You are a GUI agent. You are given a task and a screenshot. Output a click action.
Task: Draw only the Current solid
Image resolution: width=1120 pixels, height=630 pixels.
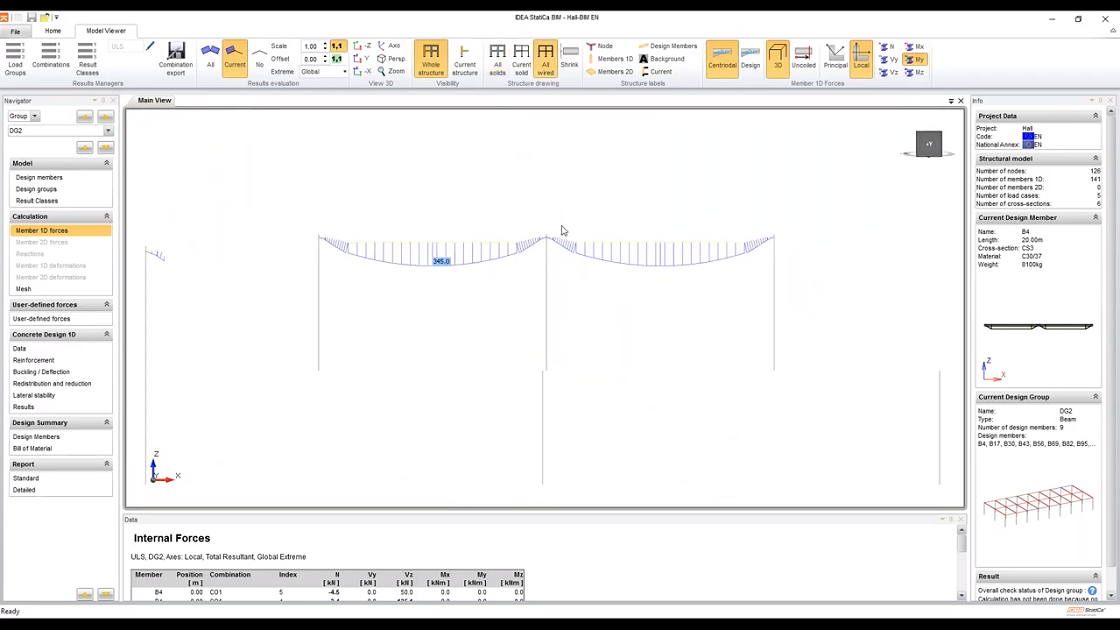point(521,59)
